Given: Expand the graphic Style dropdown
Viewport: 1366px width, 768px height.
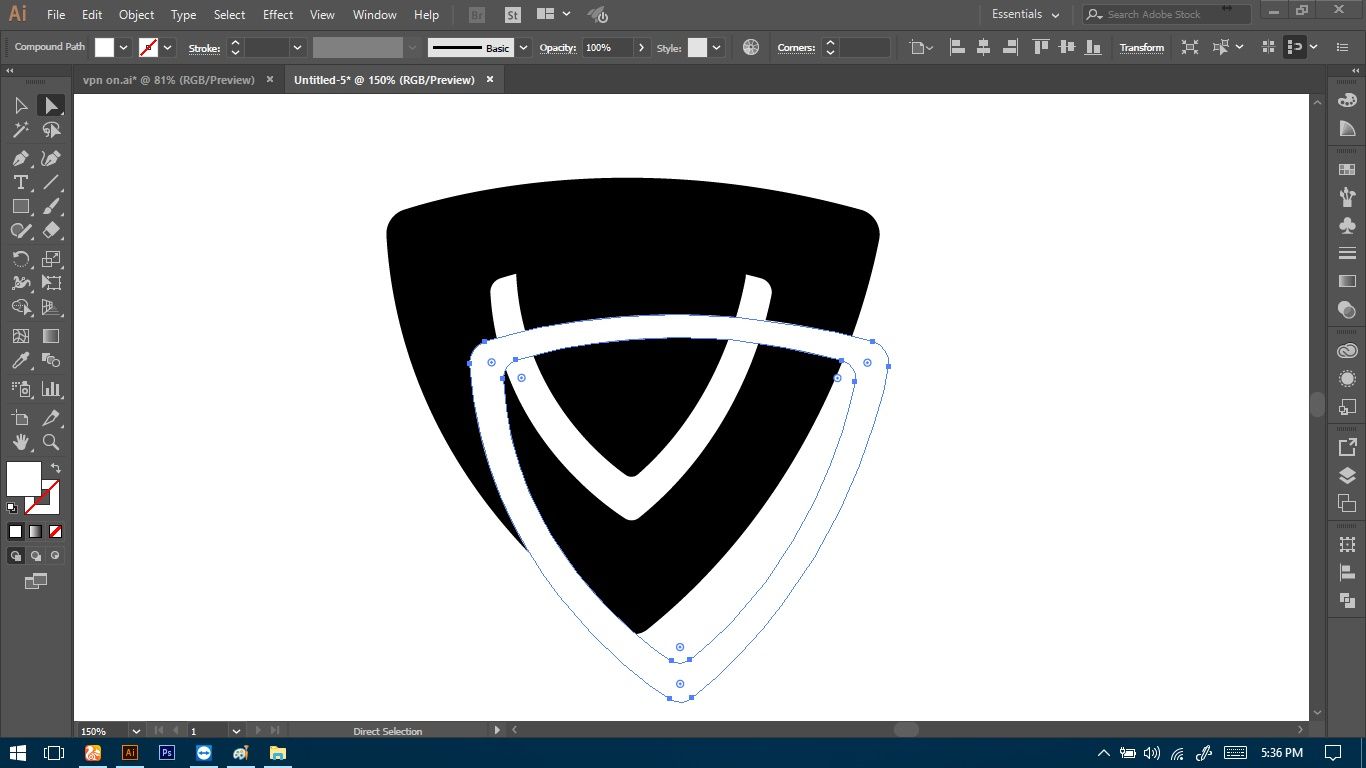Looking at the screenshot, I should (x=717, y=47).
